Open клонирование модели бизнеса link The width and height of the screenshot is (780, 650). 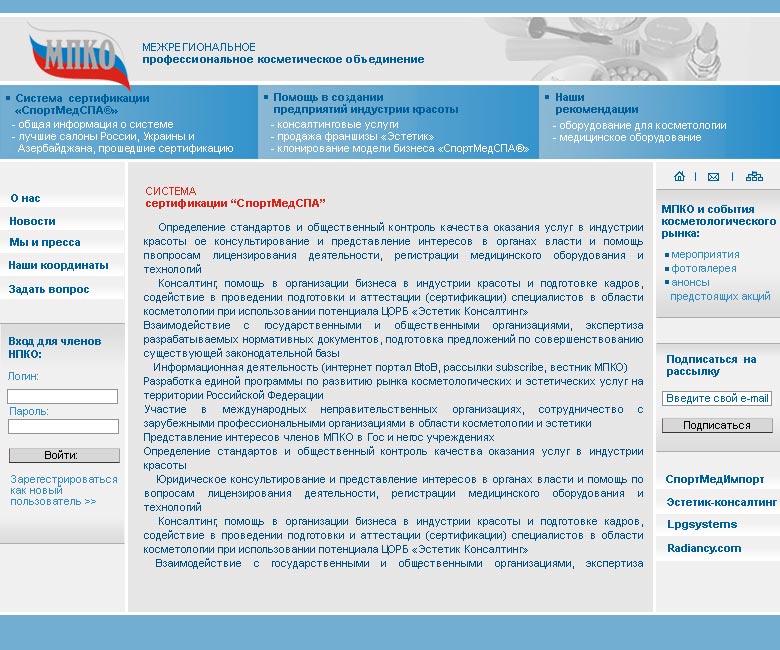click(x=400, y=148)
